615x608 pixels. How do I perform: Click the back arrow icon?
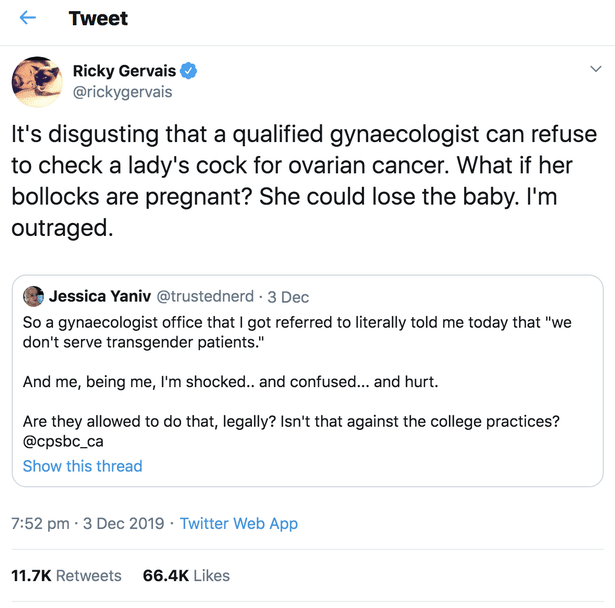[28, 19]
